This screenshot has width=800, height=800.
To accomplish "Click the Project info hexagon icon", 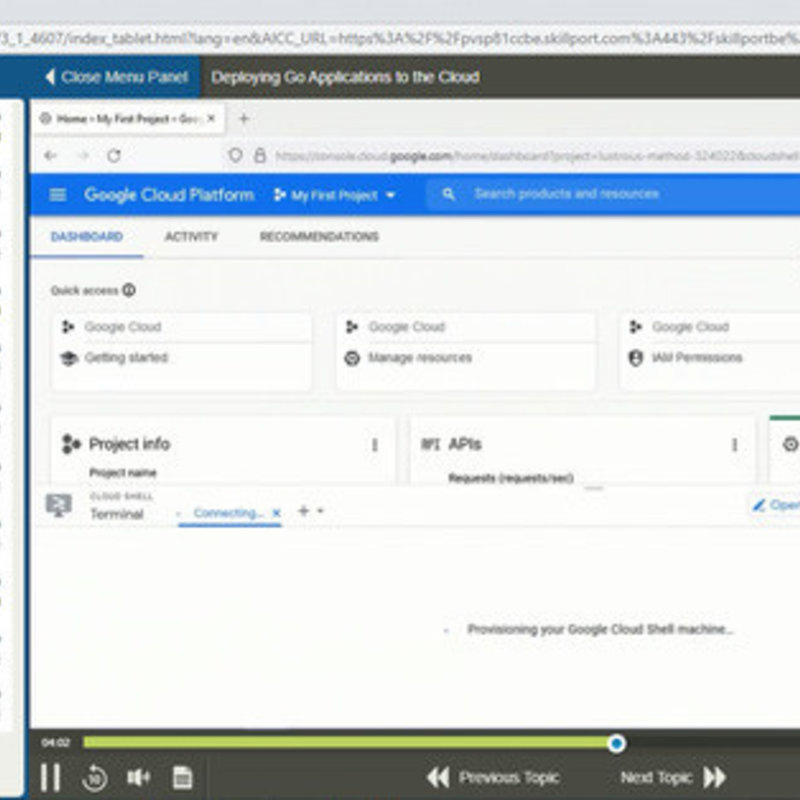I will click(71, 444).
